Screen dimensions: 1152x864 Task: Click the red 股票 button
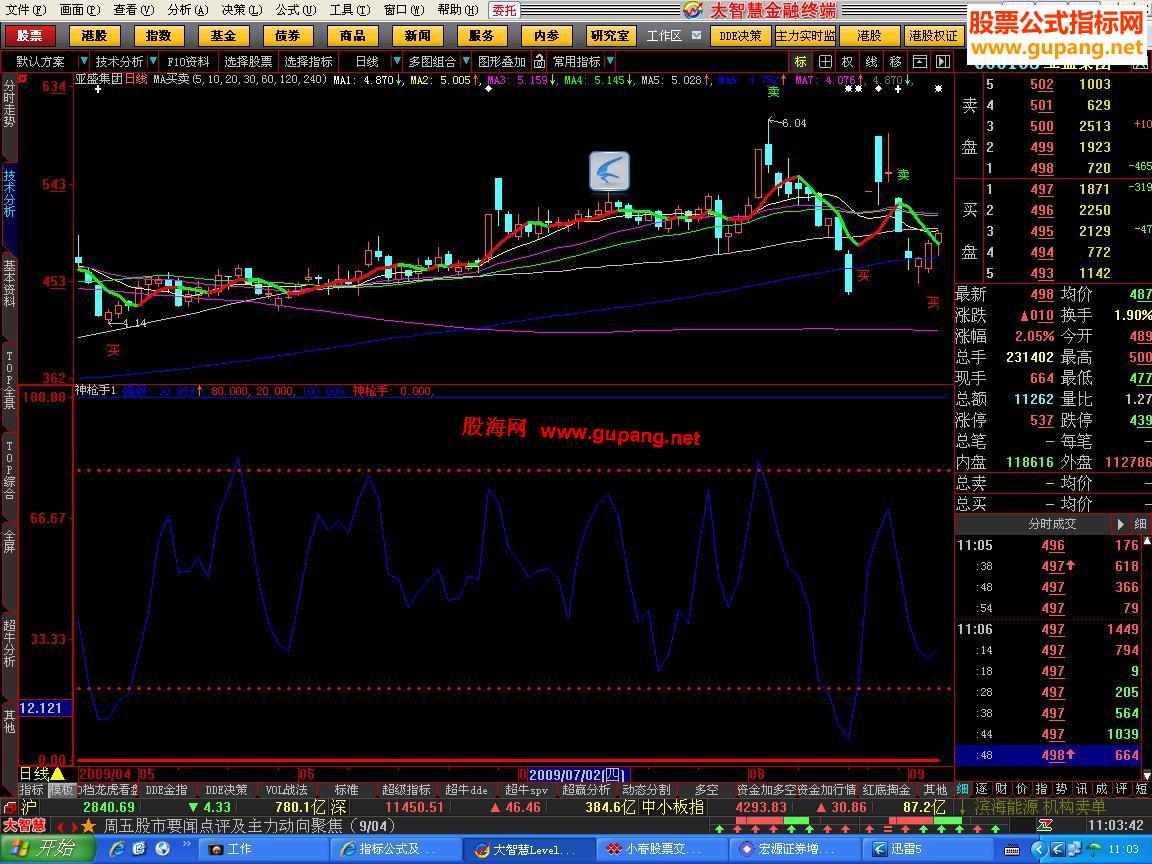click(30, 35)
